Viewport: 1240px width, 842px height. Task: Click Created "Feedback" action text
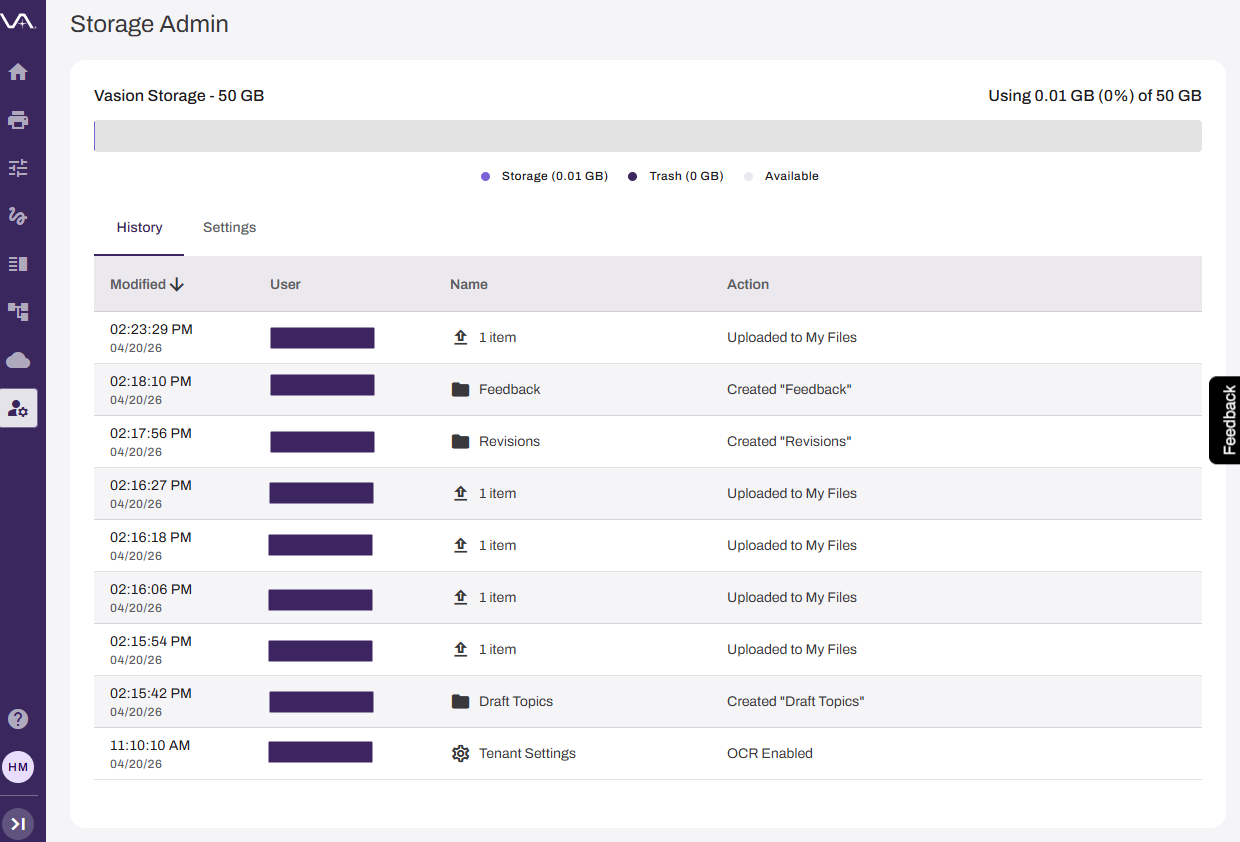[789, 390]
